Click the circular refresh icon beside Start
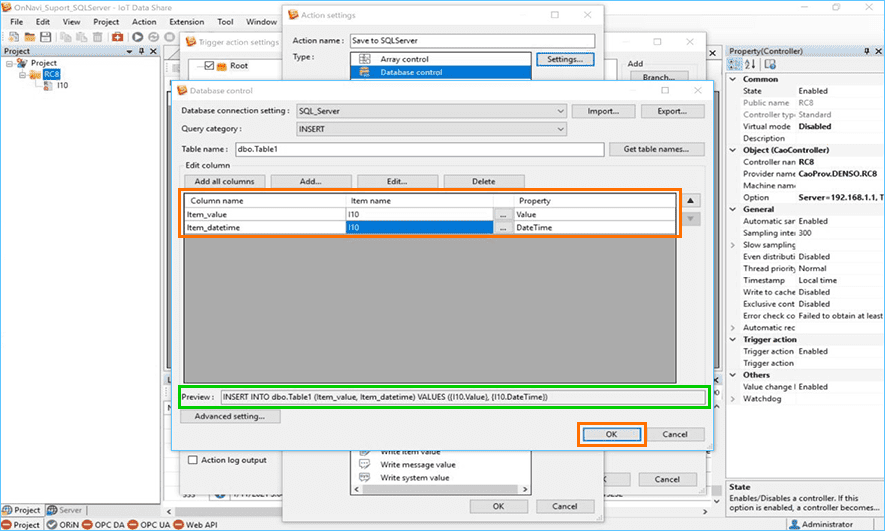Image resolution: width=885 pixels, height=531 pixels. point(154,37)
